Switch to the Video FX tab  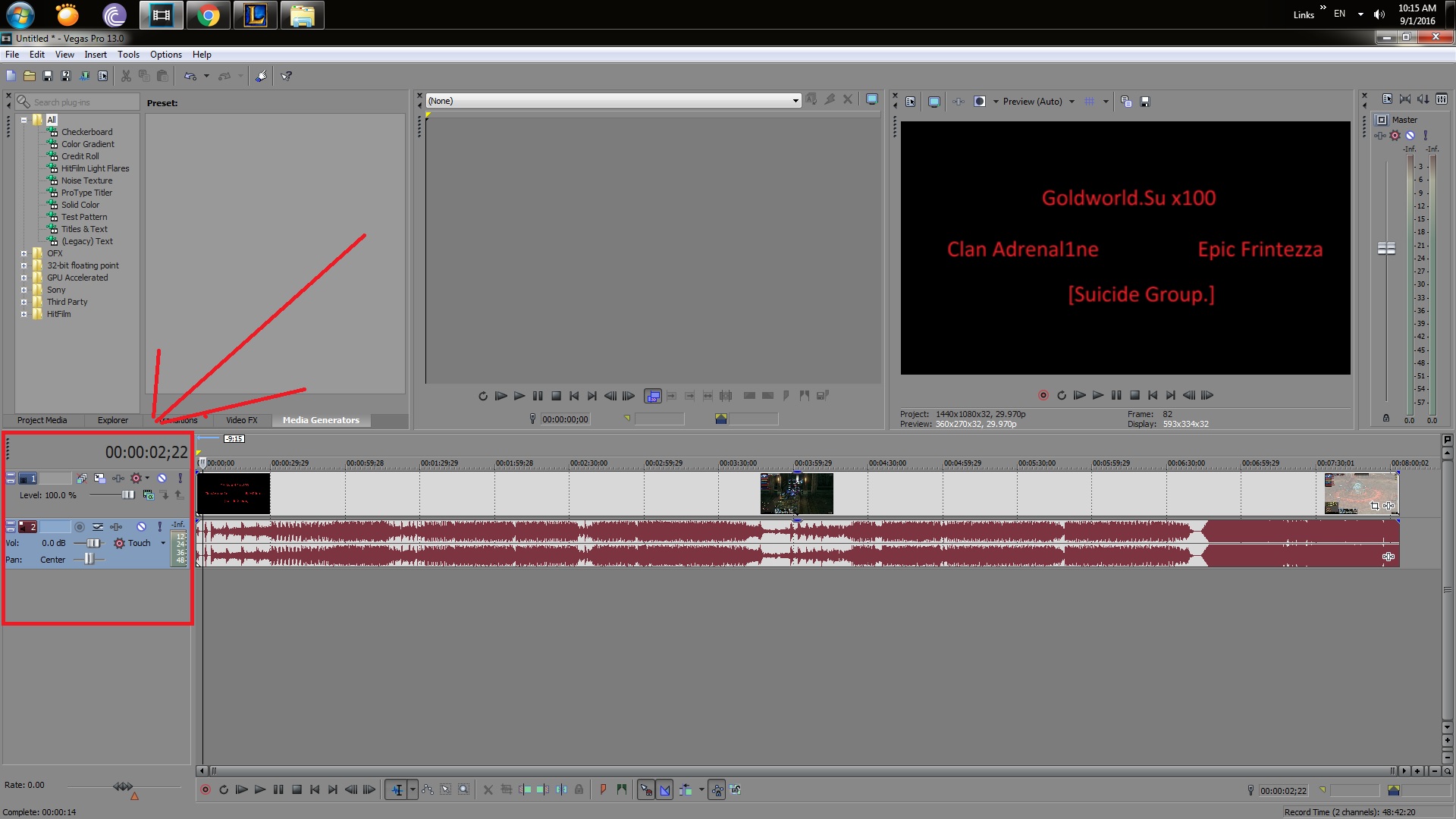(241, 420)
